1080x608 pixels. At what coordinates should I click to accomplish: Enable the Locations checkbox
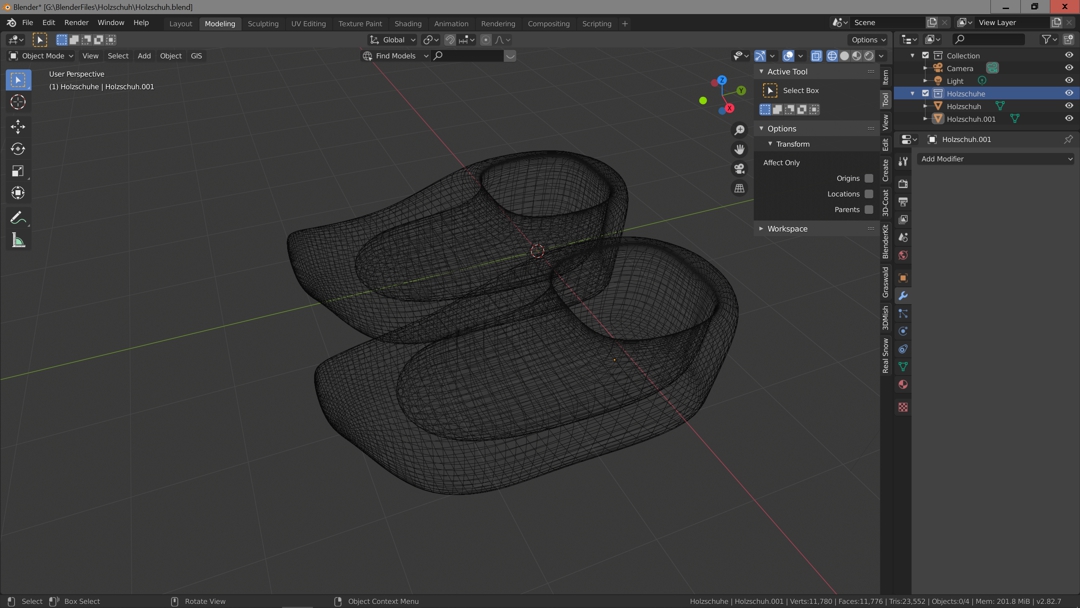(868, 194)
